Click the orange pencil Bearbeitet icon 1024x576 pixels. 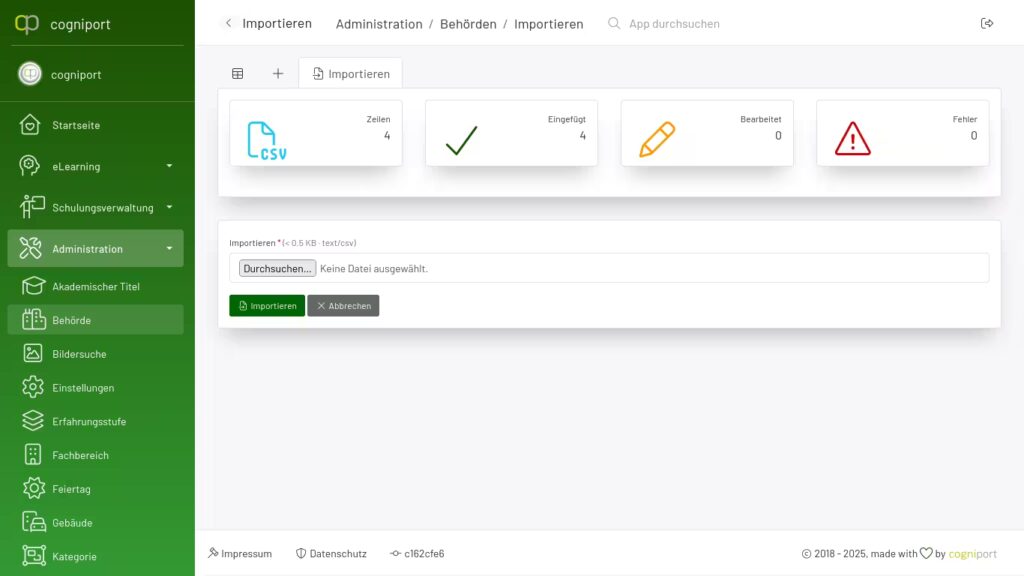pos(657,139)
